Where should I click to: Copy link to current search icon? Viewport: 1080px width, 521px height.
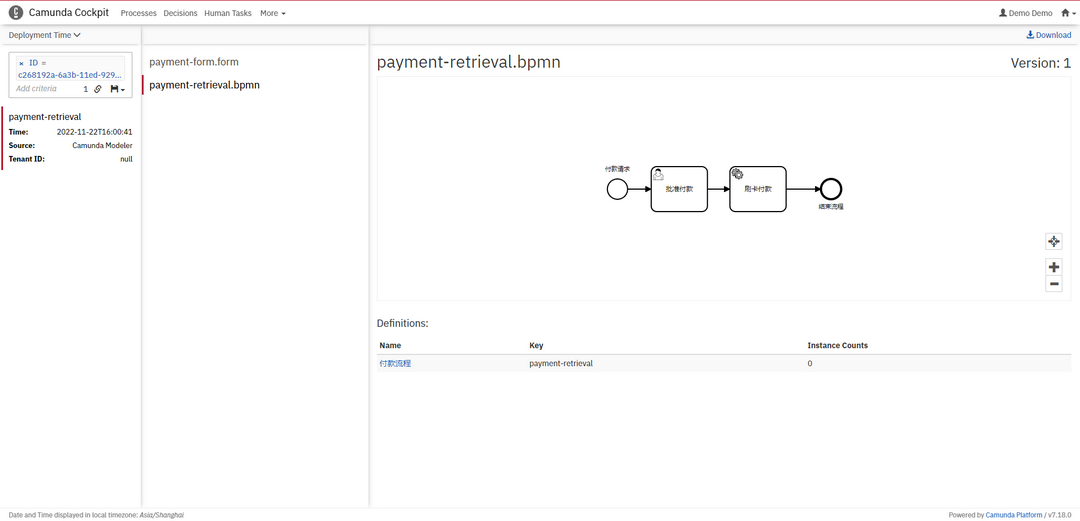98,89
